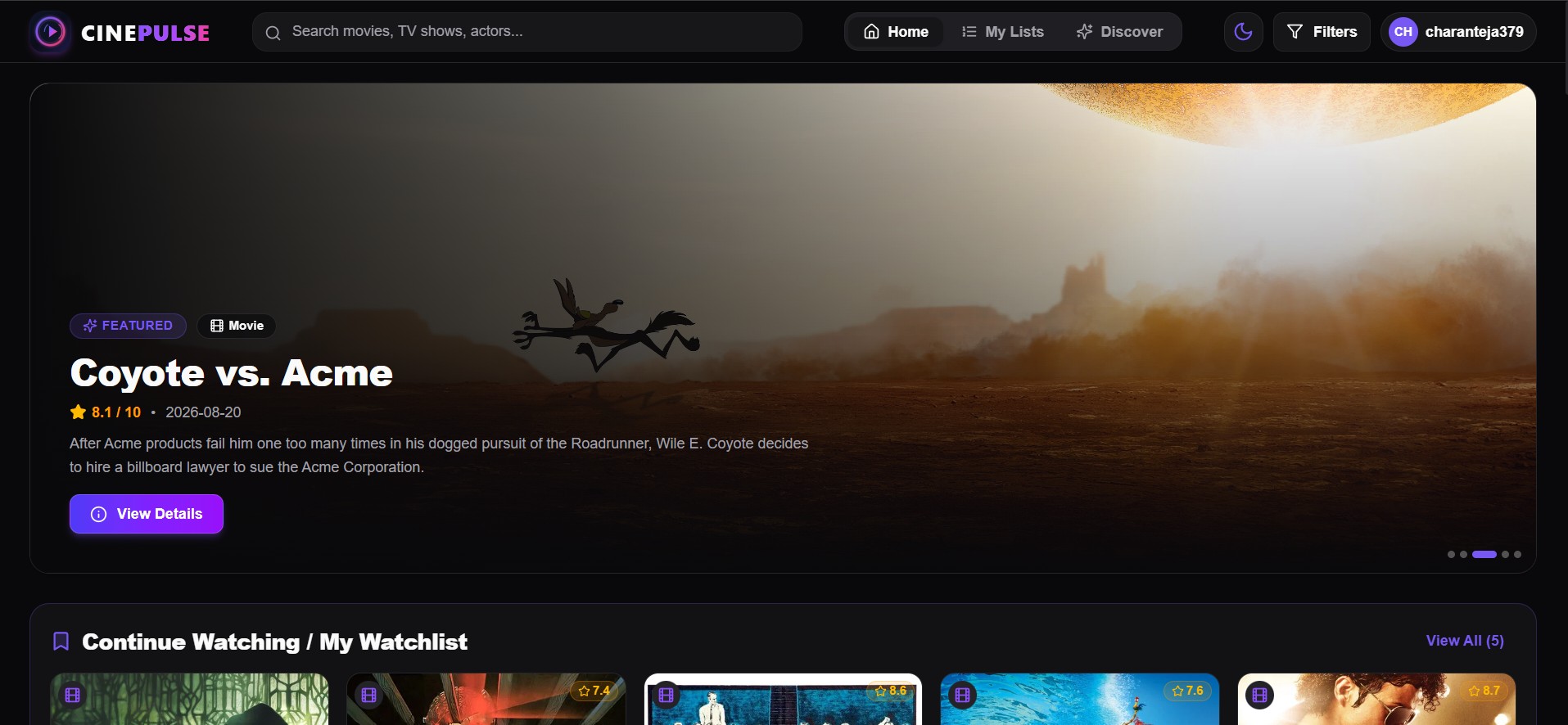Click the magnifier icon in the search bar

coord(273,33)
